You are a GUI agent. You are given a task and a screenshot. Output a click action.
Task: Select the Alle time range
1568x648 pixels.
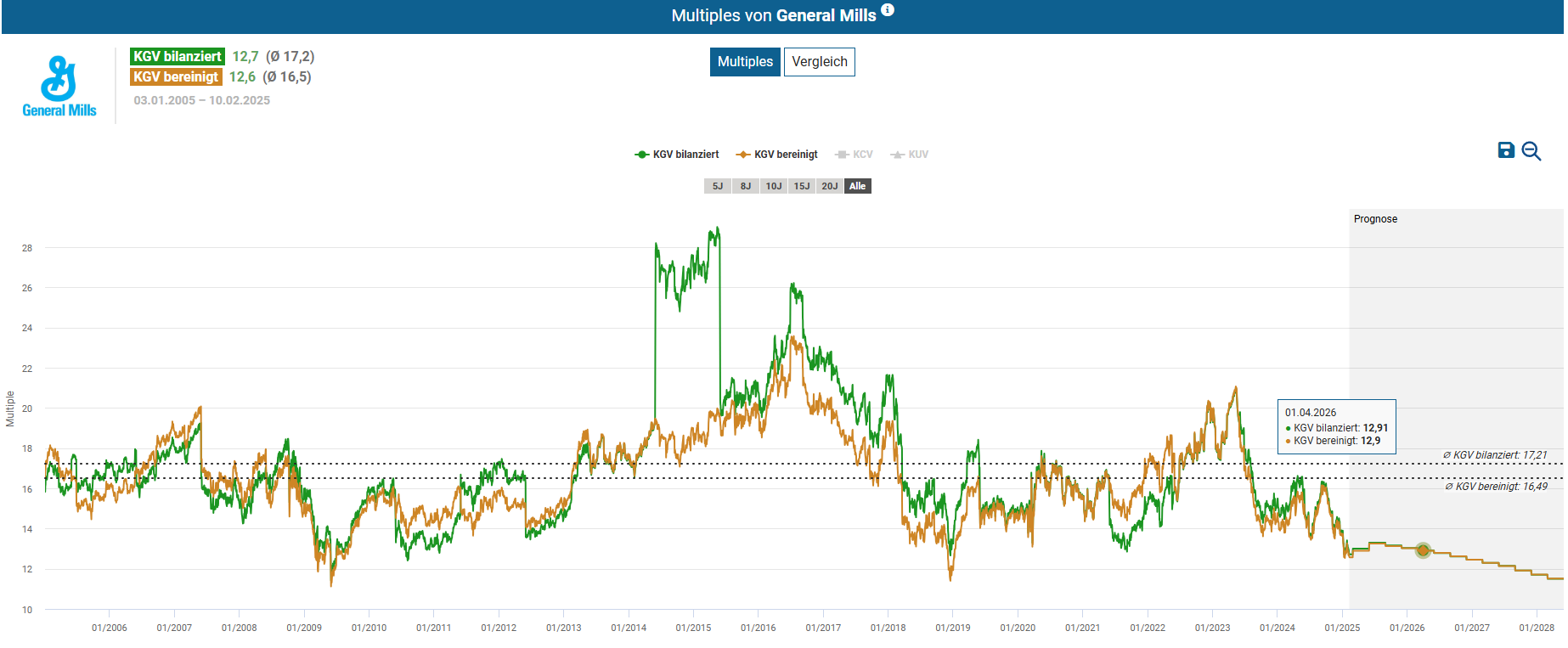858,186
